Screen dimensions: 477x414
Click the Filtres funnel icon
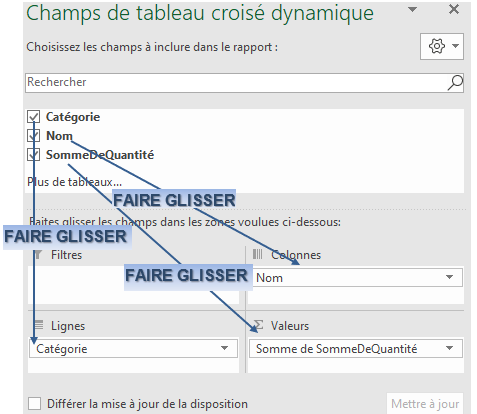(x=38, y=255)
